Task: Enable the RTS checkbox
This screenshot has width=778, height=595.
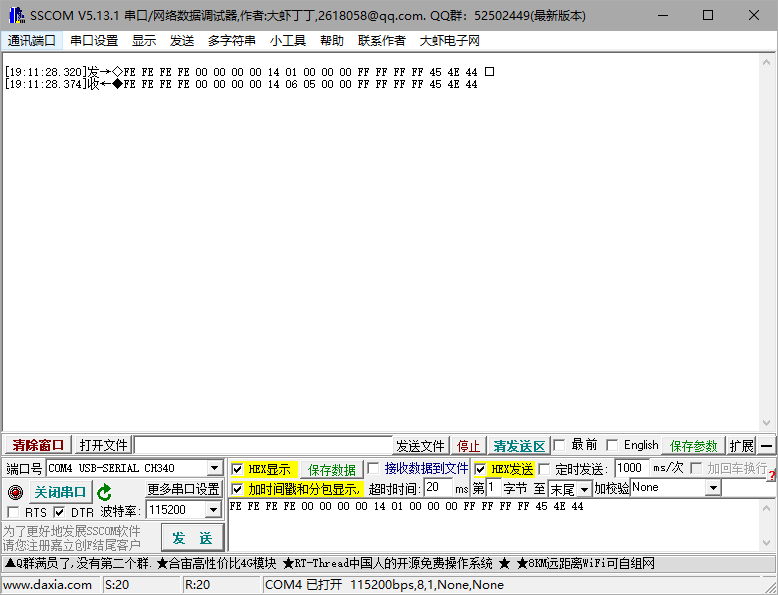Action: 13,512
